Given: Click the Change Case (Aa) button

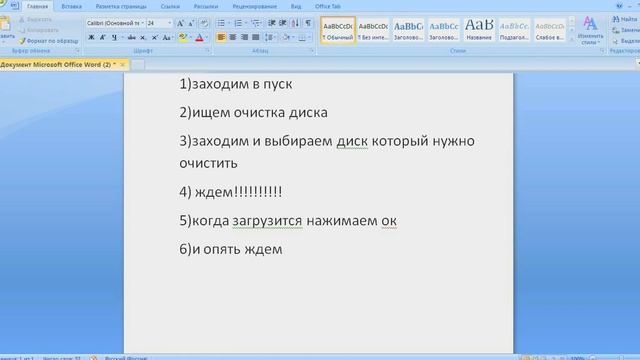Looking at the screenshot, I should point(167,38).
